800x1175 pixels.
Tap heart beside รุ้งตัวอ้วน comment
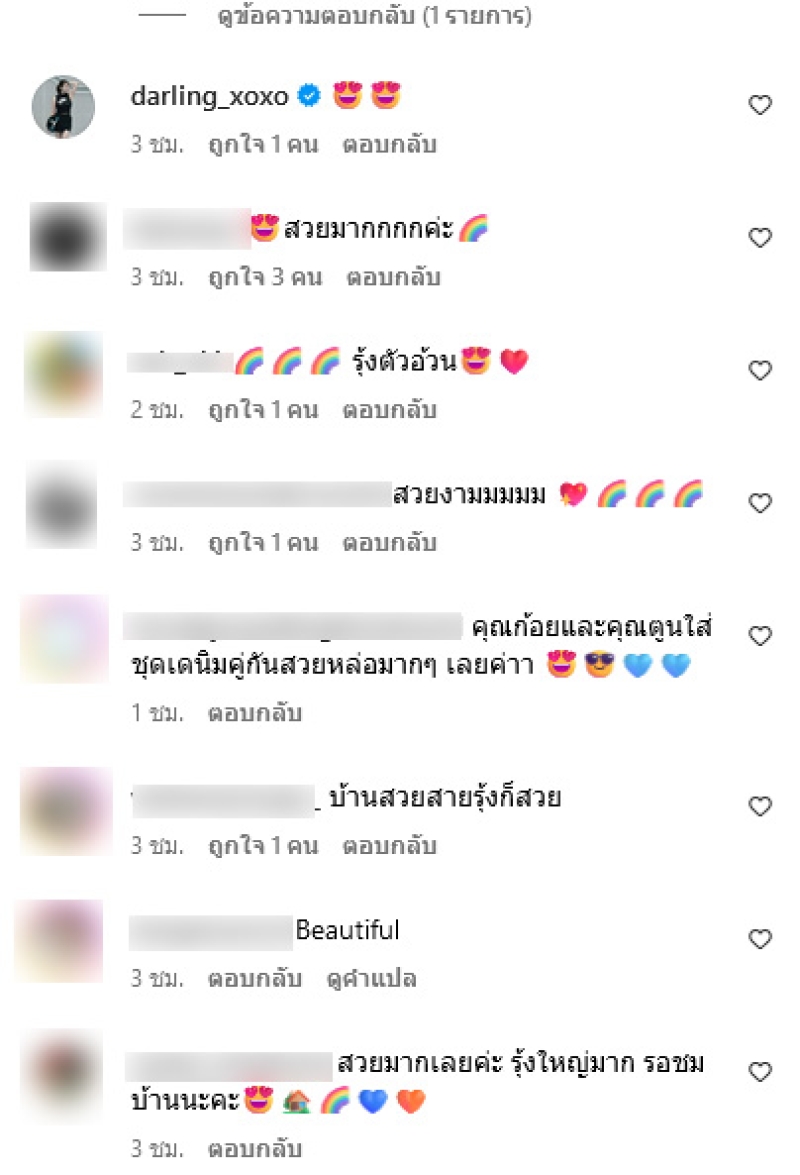[760, 370]
